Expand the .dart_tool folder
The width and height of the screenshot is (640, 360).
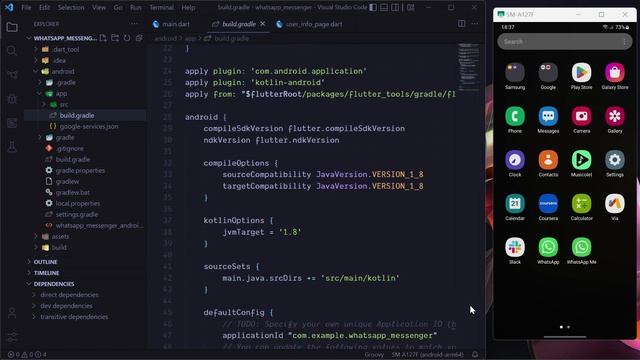[x=85, y=49]
